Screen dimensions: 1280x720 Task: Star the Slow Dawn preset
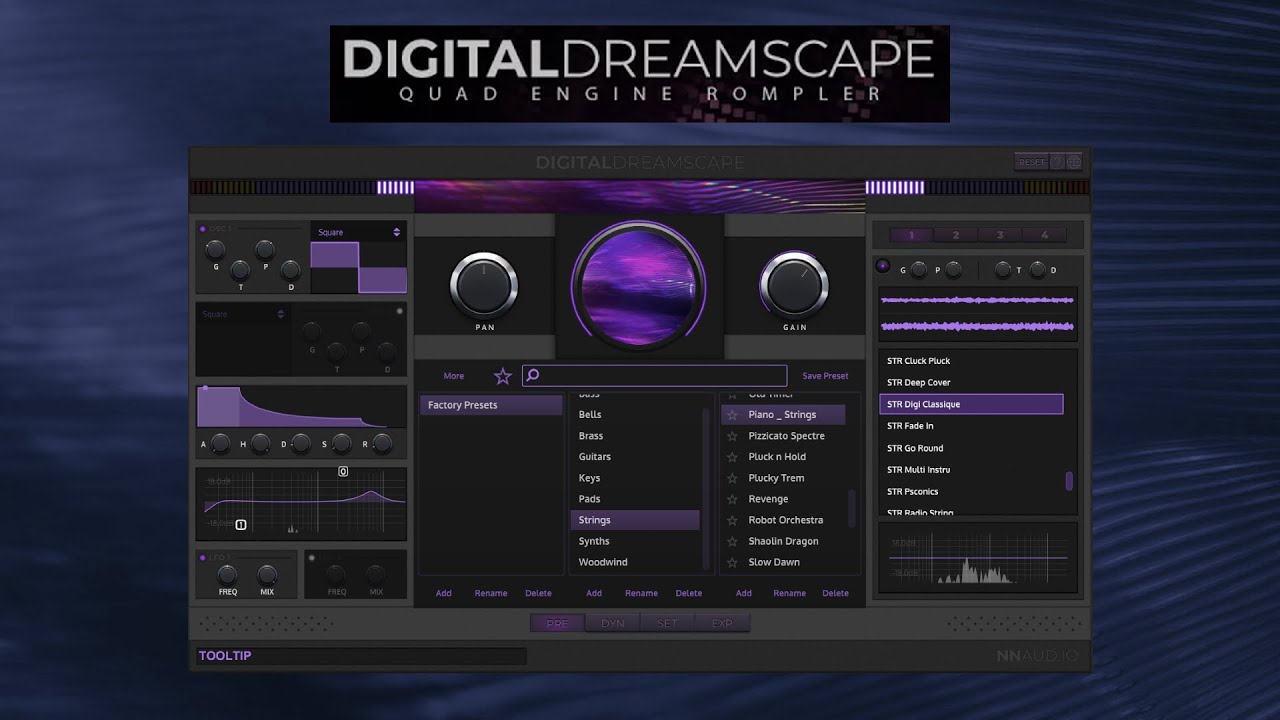click(732, 562)
